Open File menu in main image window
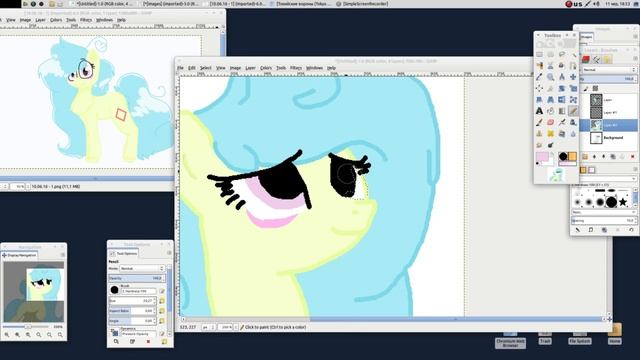This screenshot has width=640, height=360. tap(180, 68)
